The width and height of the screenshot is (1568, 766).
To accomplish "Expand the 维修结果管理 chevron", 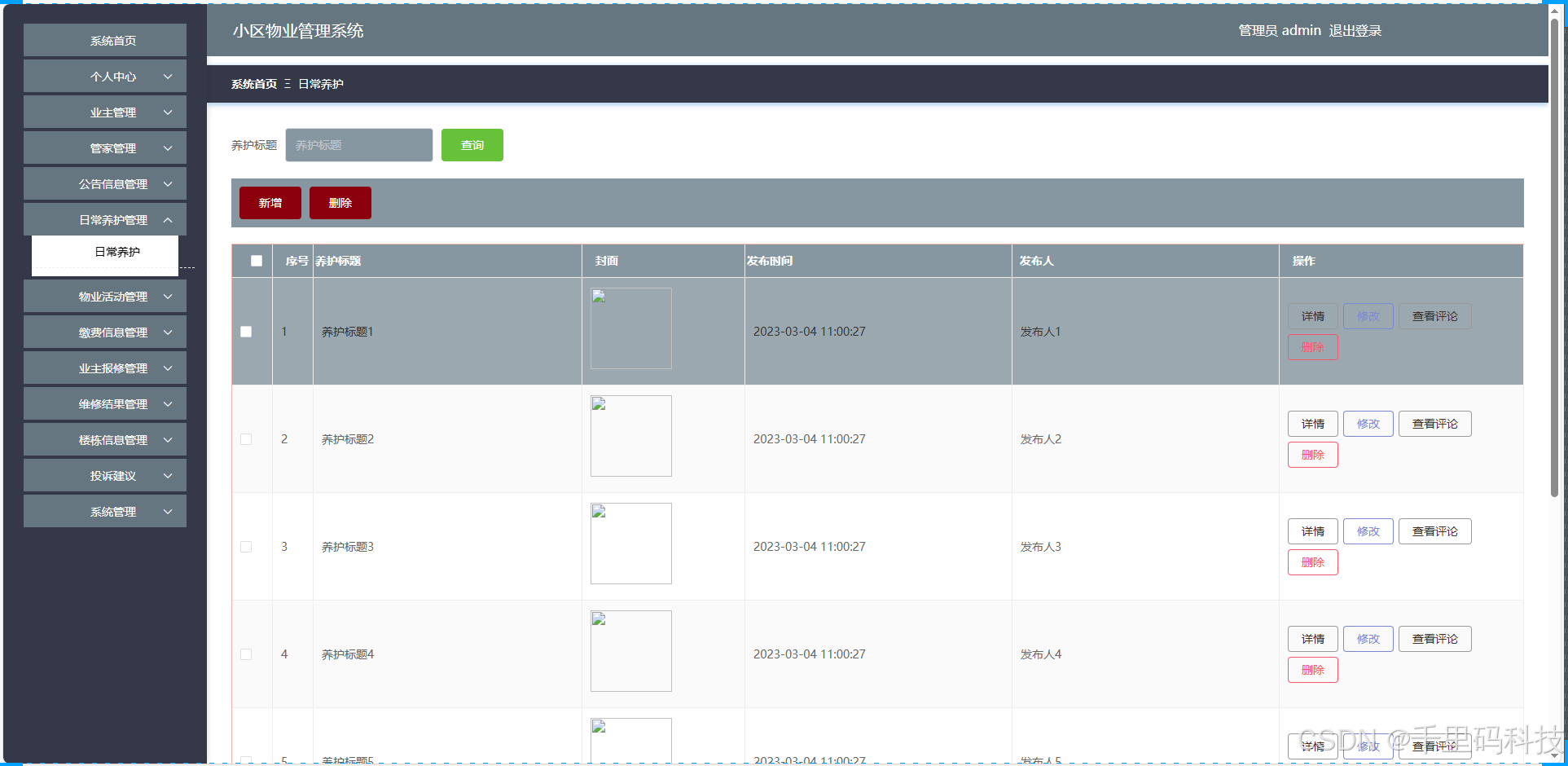I will click(168, 404).
